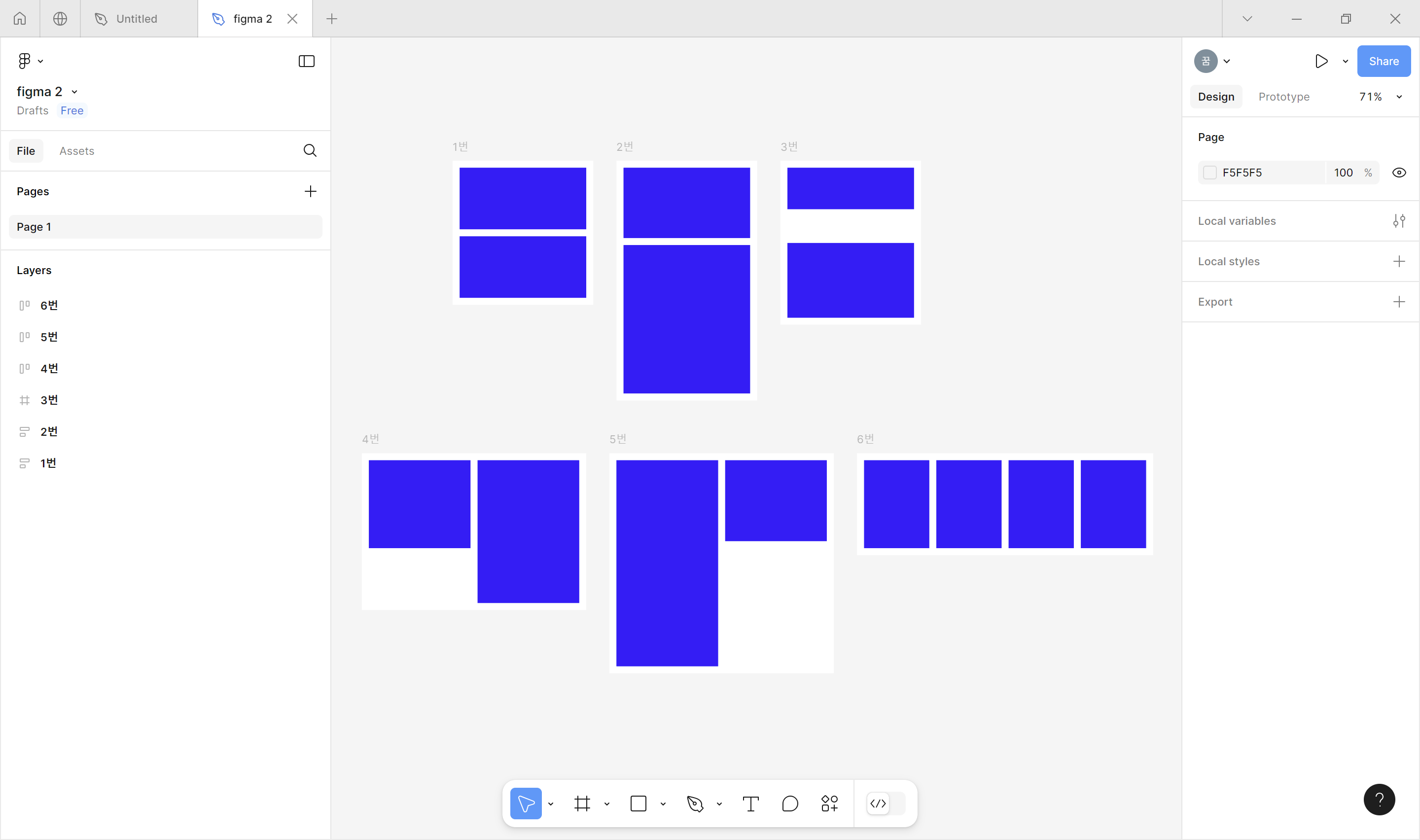Click the 4번 frame label on canvas
This screenshot has height=840, width=1420.
point(370,439)
